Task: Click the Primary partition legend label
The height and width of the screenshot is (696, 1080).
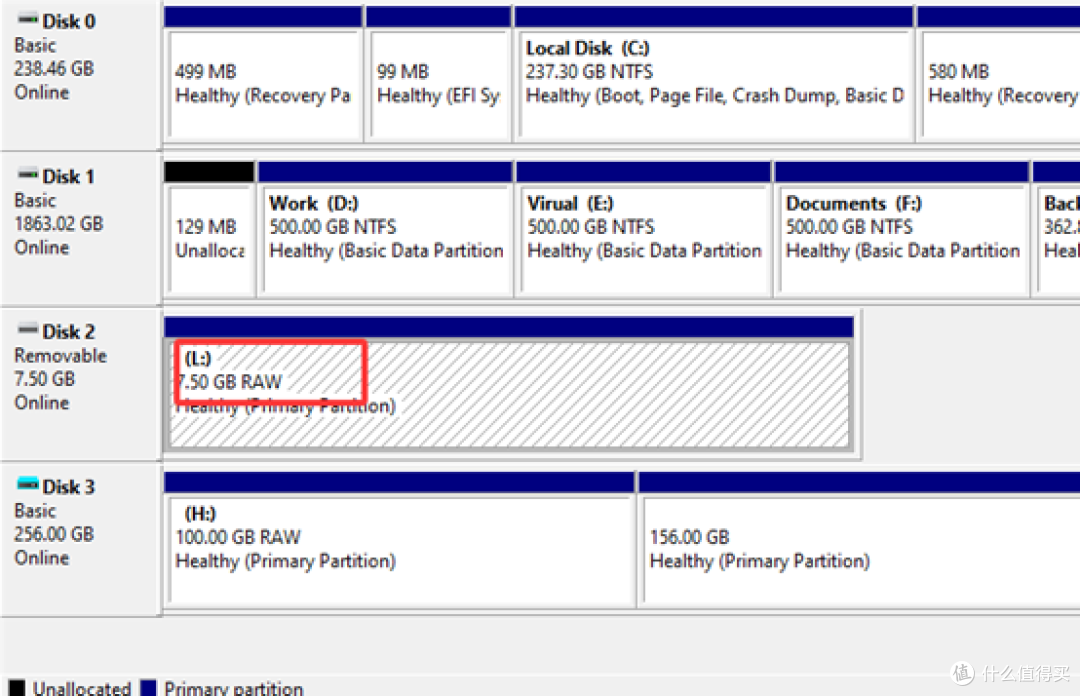Action: click(x=233, y=688)
